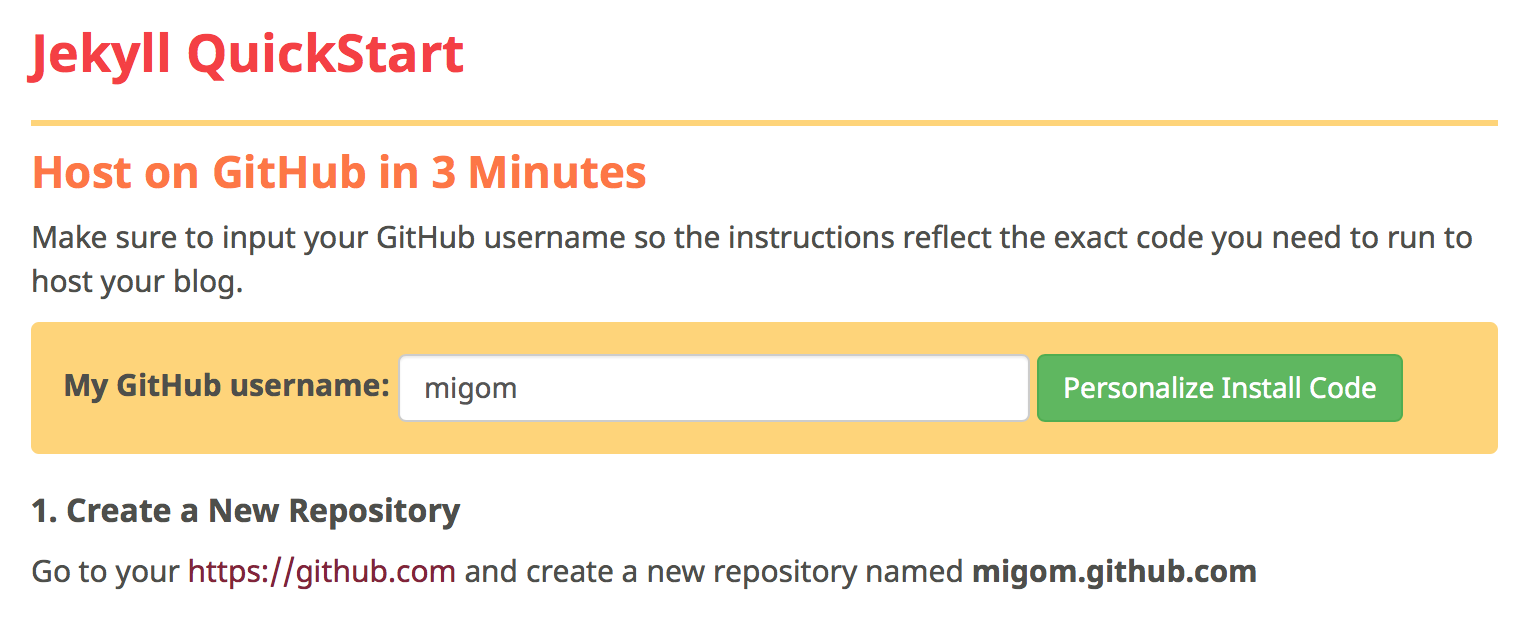Viewport: 1522px width, 620px height.
Task: Click the yellow horizontal divider under the title
Action: (x=764, y=123)
